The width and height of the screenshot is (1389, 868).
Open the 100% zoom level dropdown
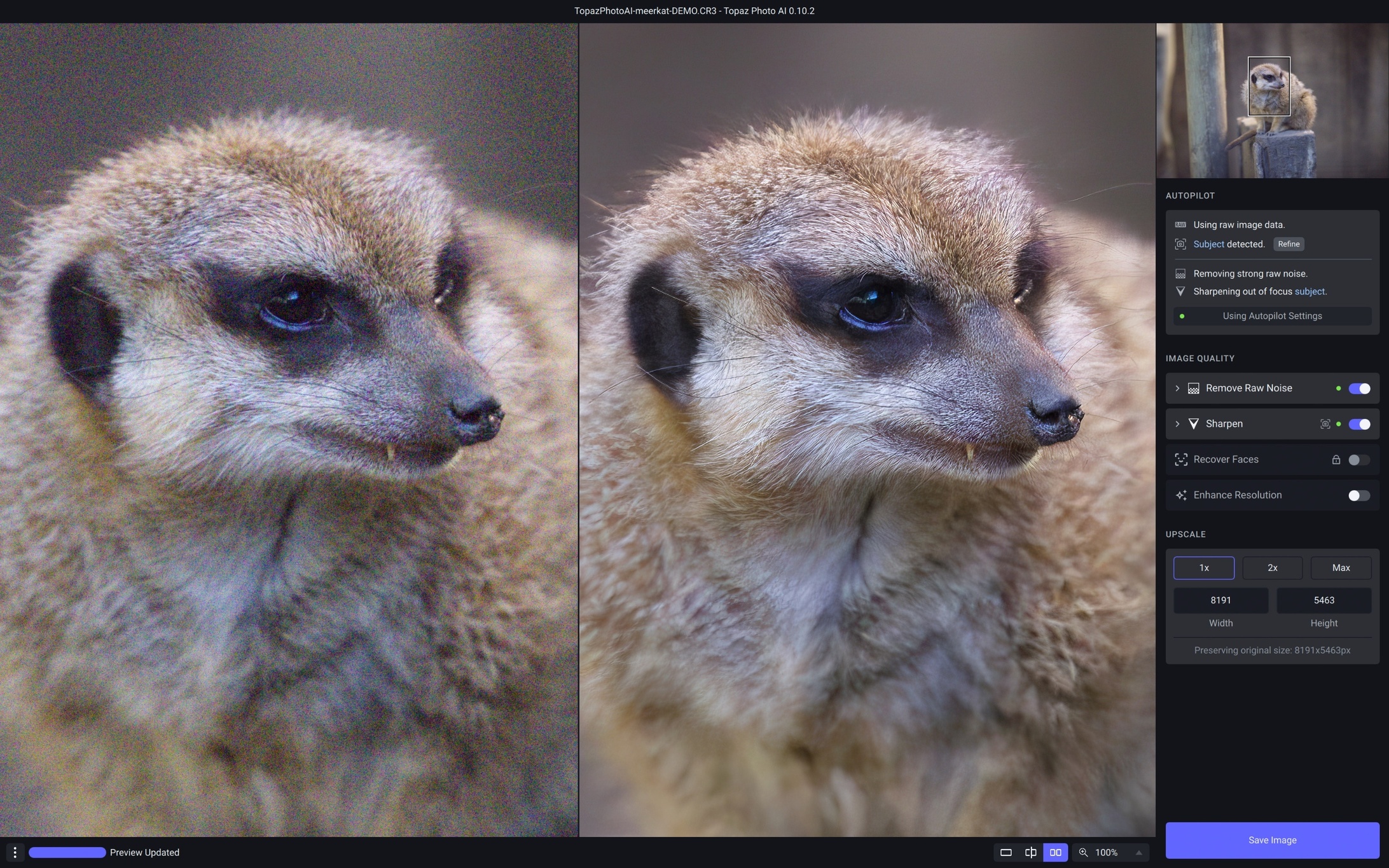coord(1138,853)
